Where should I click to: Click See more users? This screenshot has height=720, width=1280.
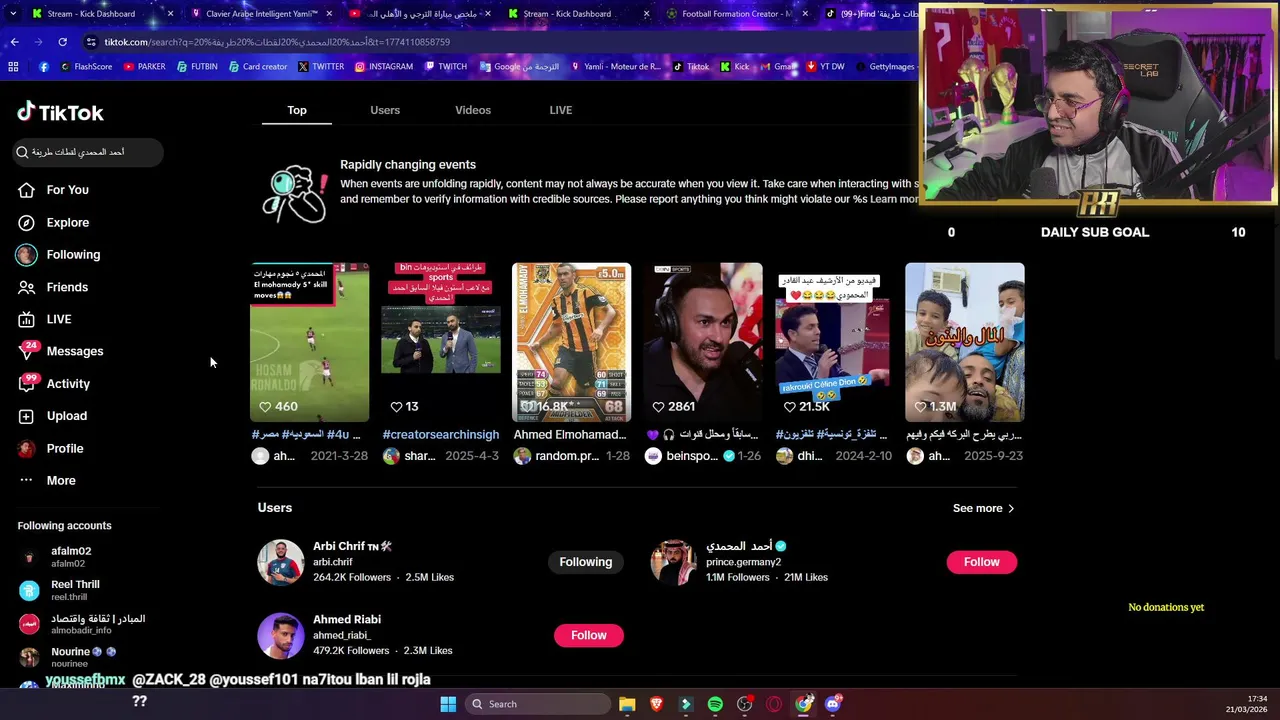pos(984,508)
